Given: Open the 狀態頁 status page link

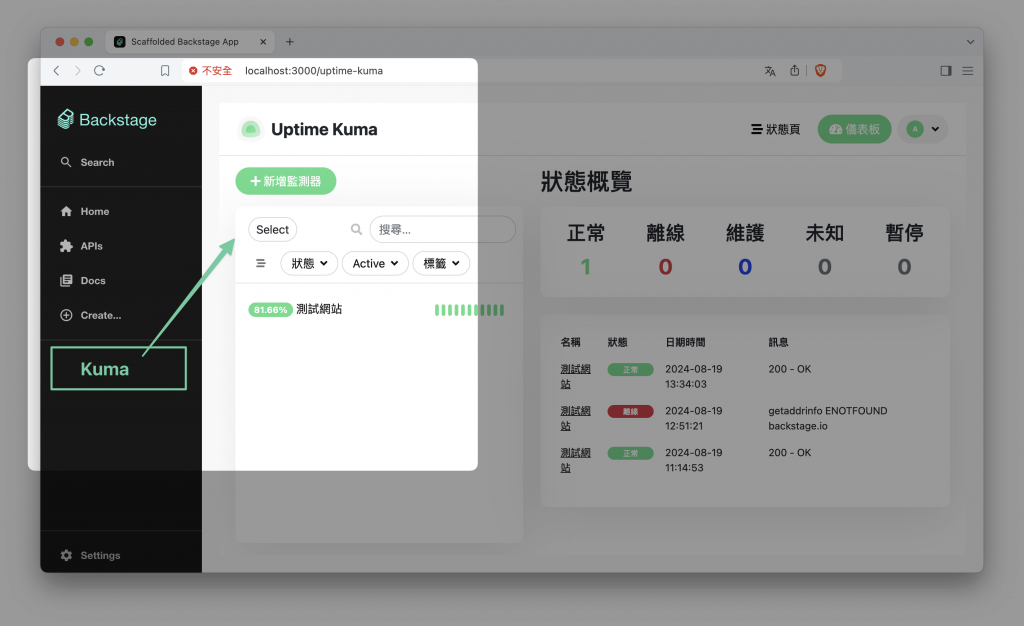Looking at the screenshot, I should pyautogui.click(x=775, y=129).
